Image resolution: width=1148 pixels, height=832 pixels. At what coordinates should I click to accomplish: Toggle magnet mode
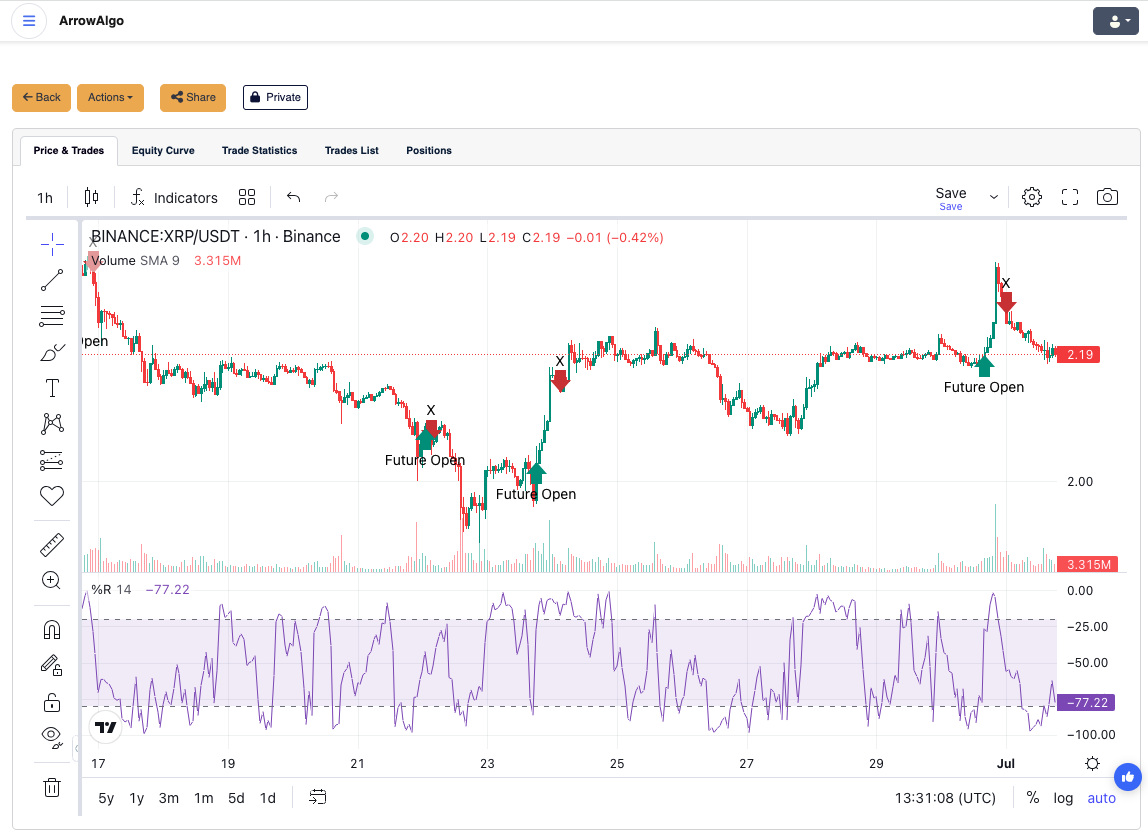click(x=52, y=630)
